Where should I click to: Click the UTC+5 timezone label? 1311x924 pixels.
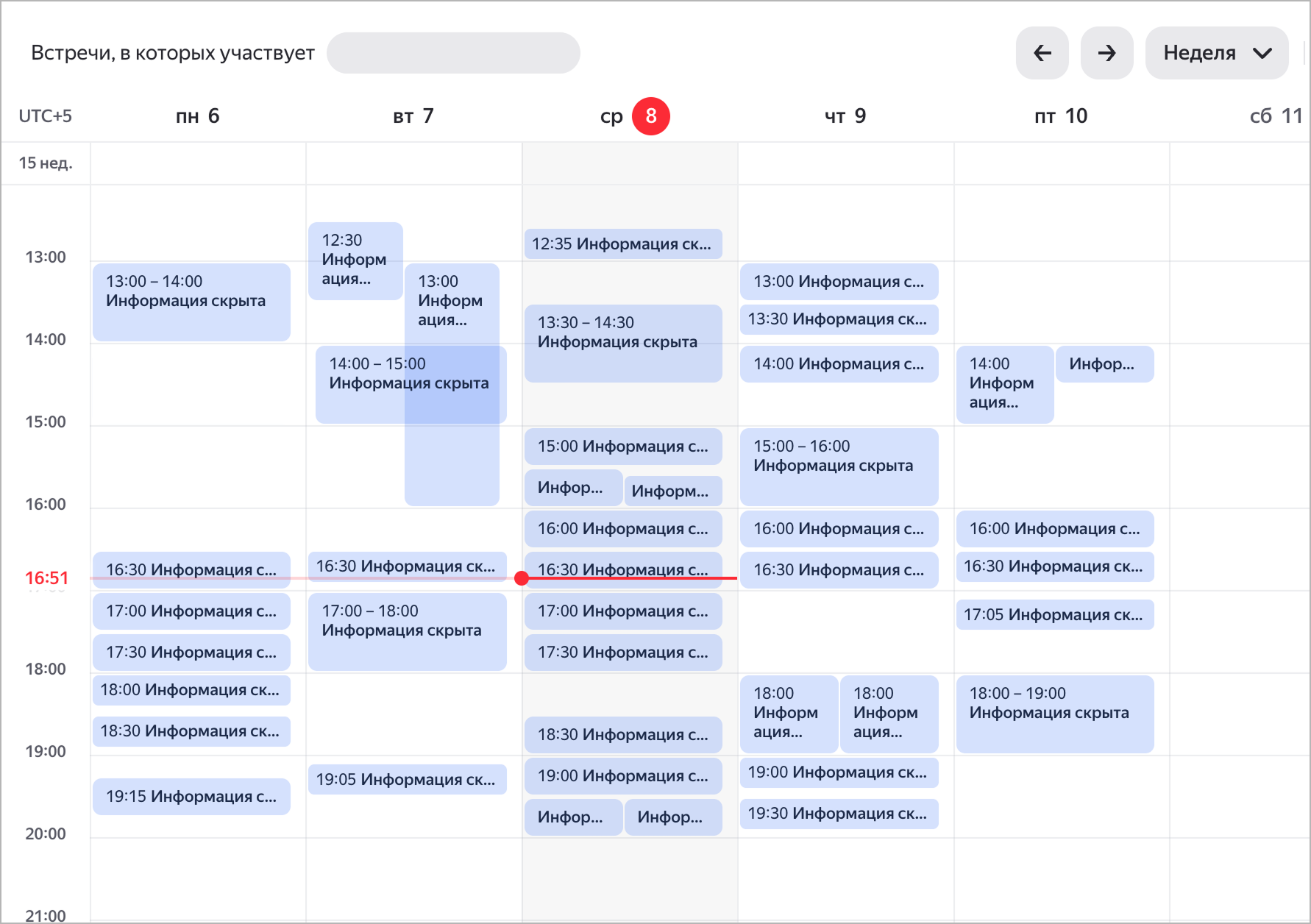point(45,116)
